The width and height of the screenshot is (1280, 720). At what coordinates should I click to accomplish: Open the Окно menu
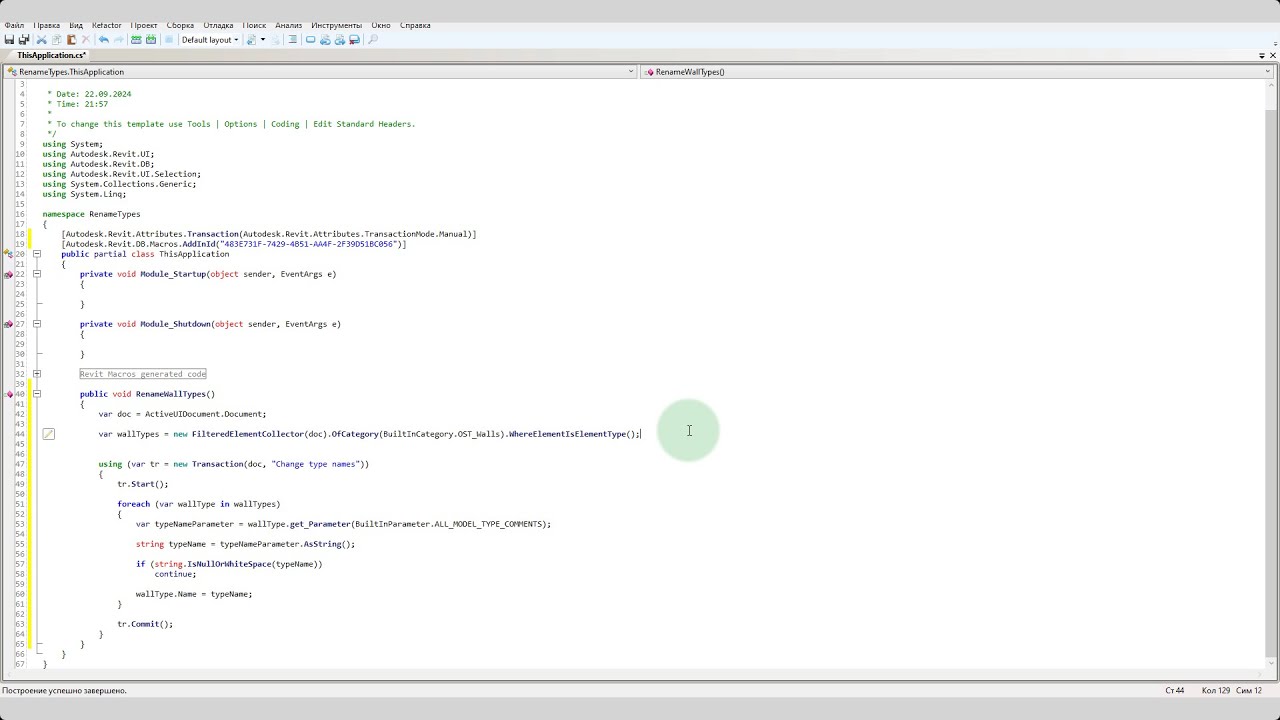point(381,25)
